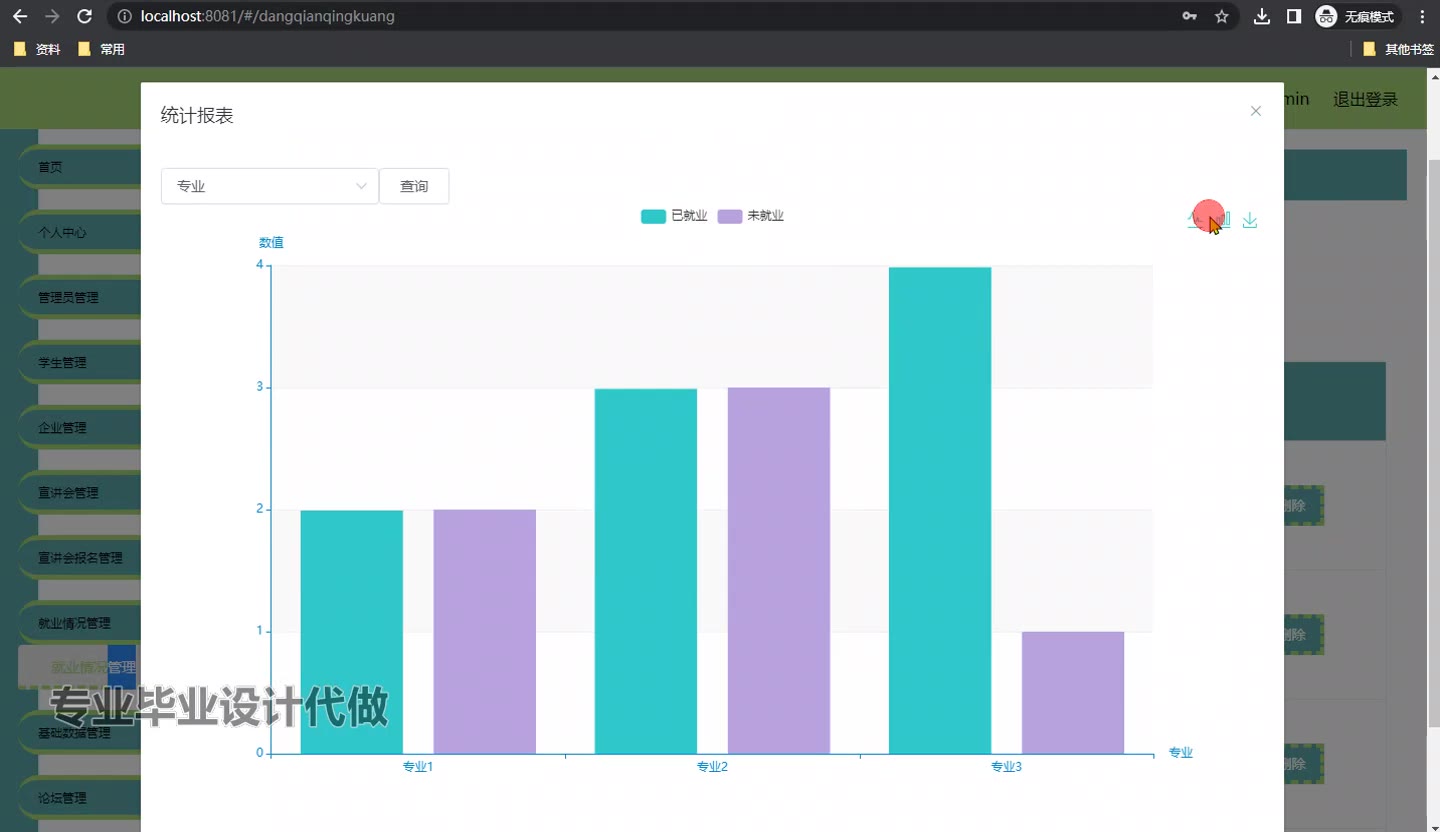Click the 查询 button
1440x832 pixels.
point(414,186)
